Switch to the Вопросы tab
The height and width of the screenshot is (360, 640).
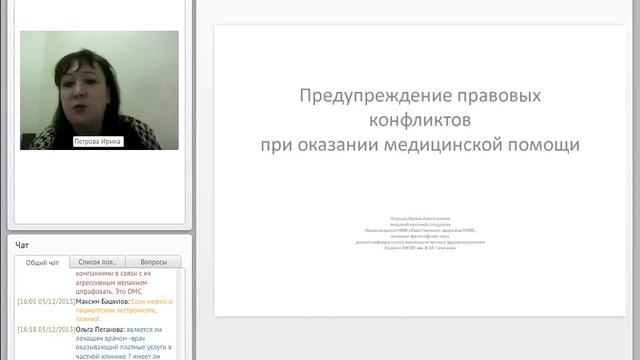tap(153, 262)
